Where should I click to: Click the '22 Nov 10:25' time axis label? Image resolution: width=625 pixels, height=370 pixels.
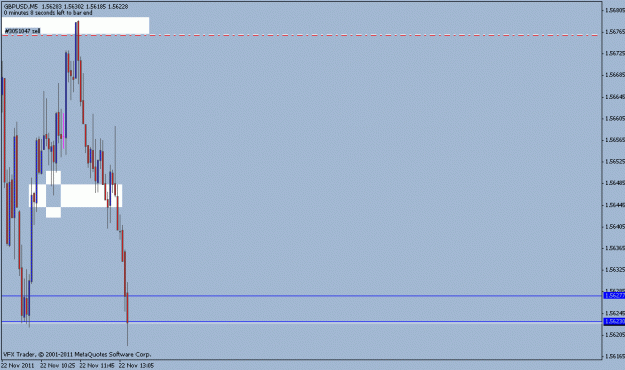[x=57, y=365]
